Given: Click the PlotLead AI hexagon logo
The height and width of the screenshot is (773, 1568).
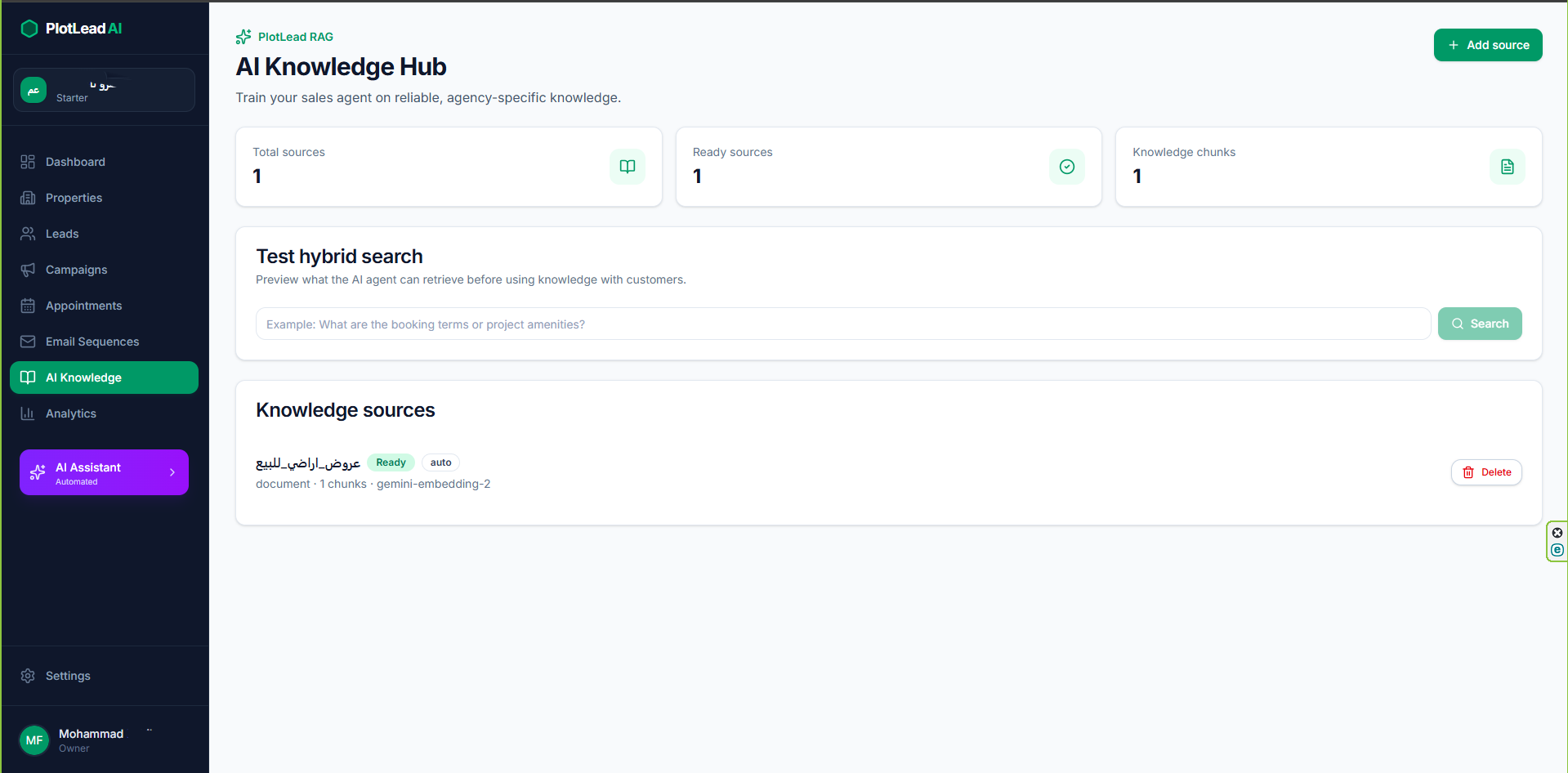Looking at the screenshot, I should coord(29,29).
